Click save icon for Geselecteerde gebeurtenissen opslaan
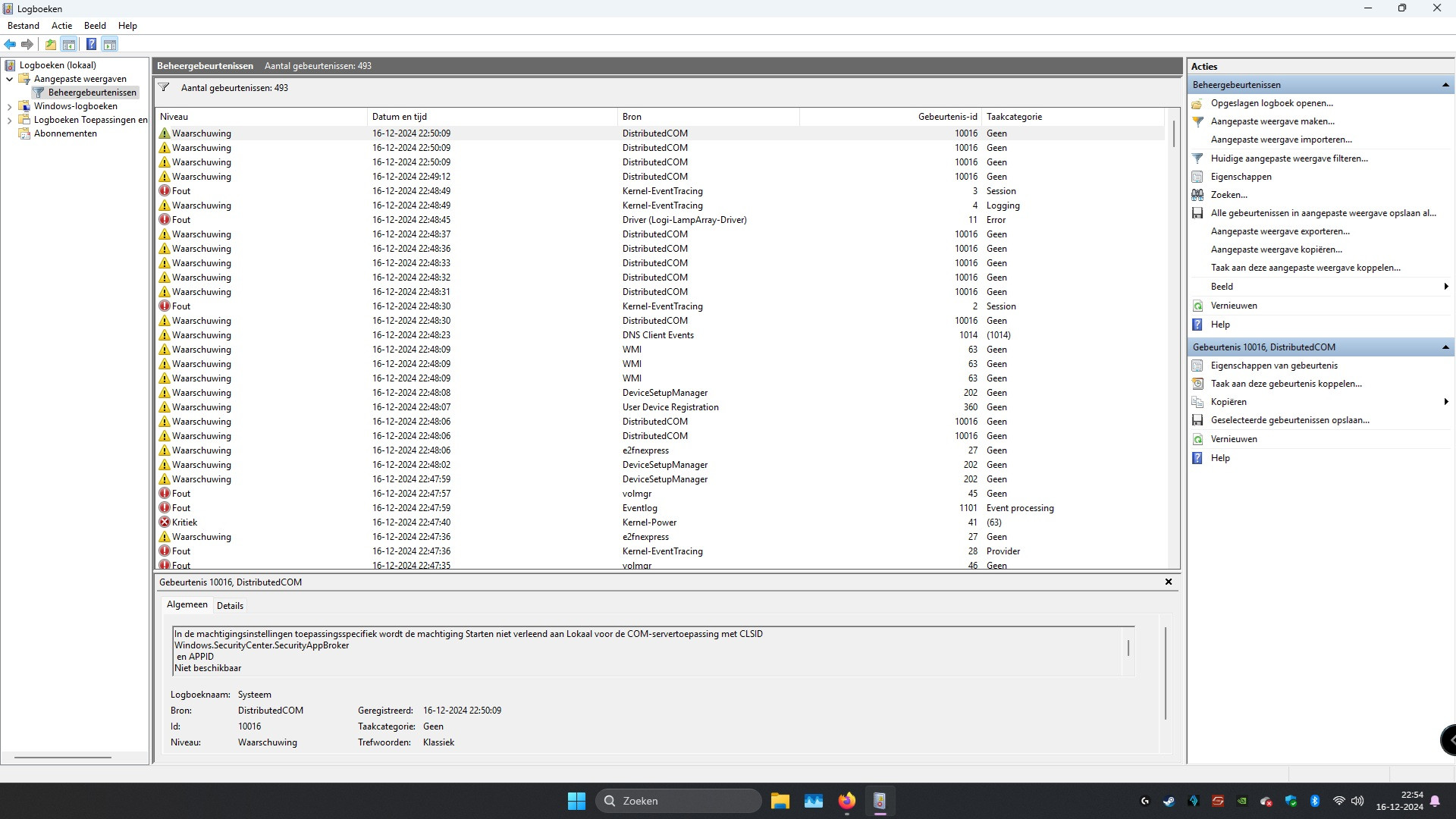This screenshot has width=1456, height=819. (1197, 420)
